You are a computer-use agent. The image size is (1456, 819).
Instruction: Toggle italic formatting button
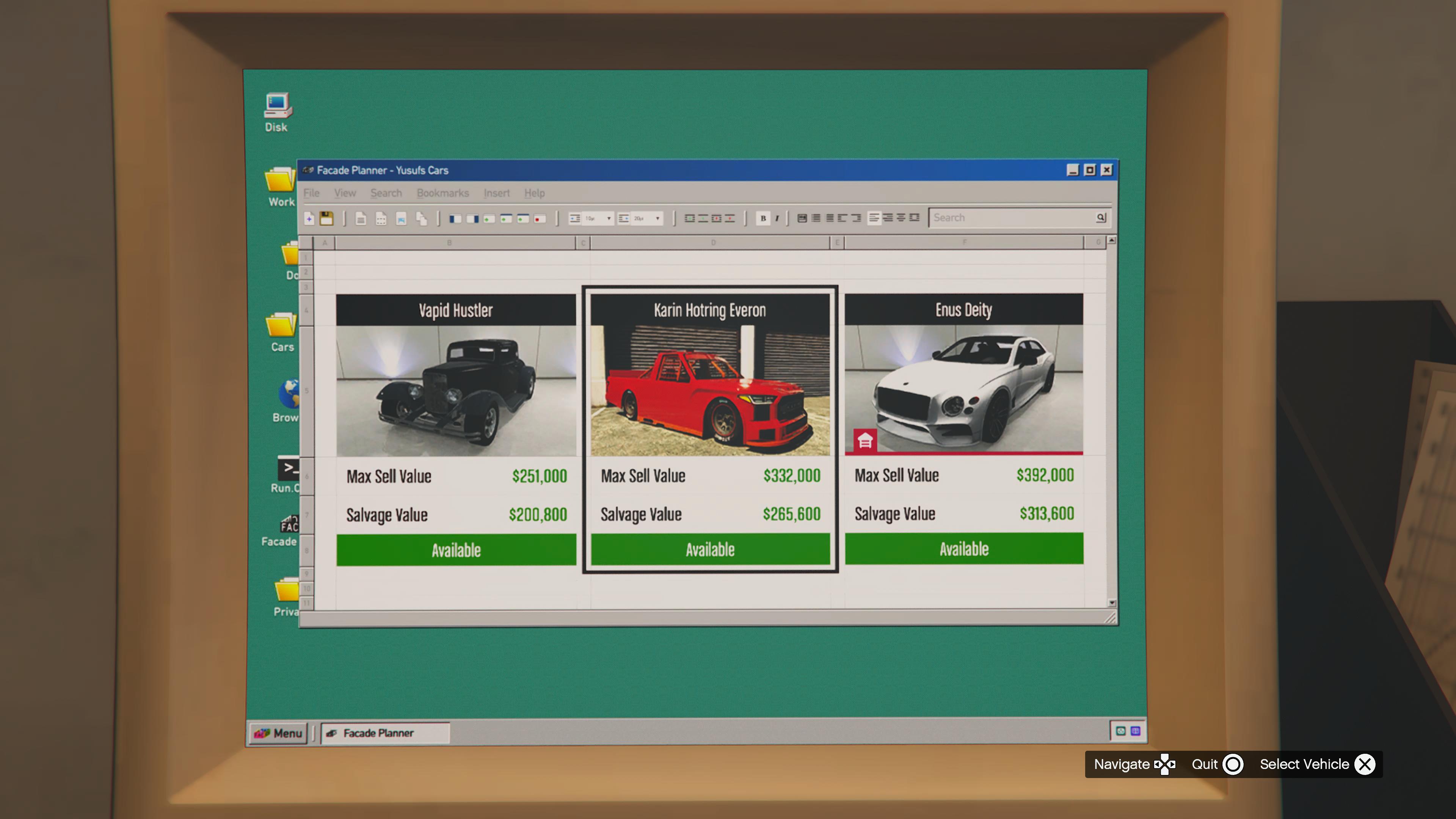pos(777,218)
